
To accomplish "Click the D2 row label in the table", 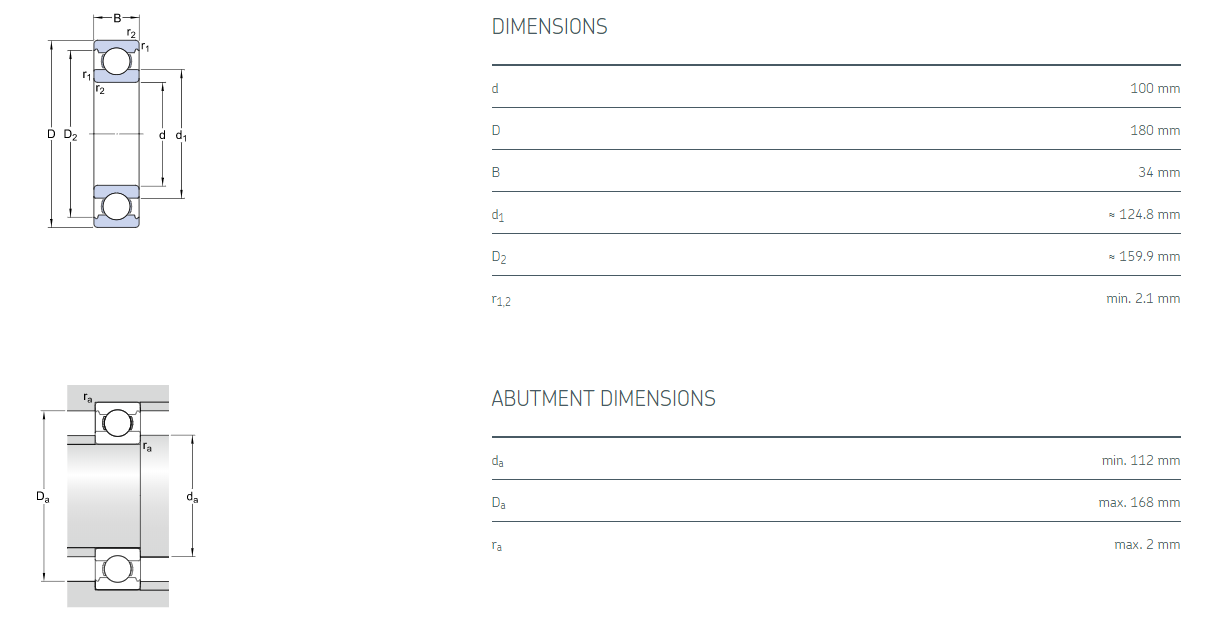I will [499, 257].
